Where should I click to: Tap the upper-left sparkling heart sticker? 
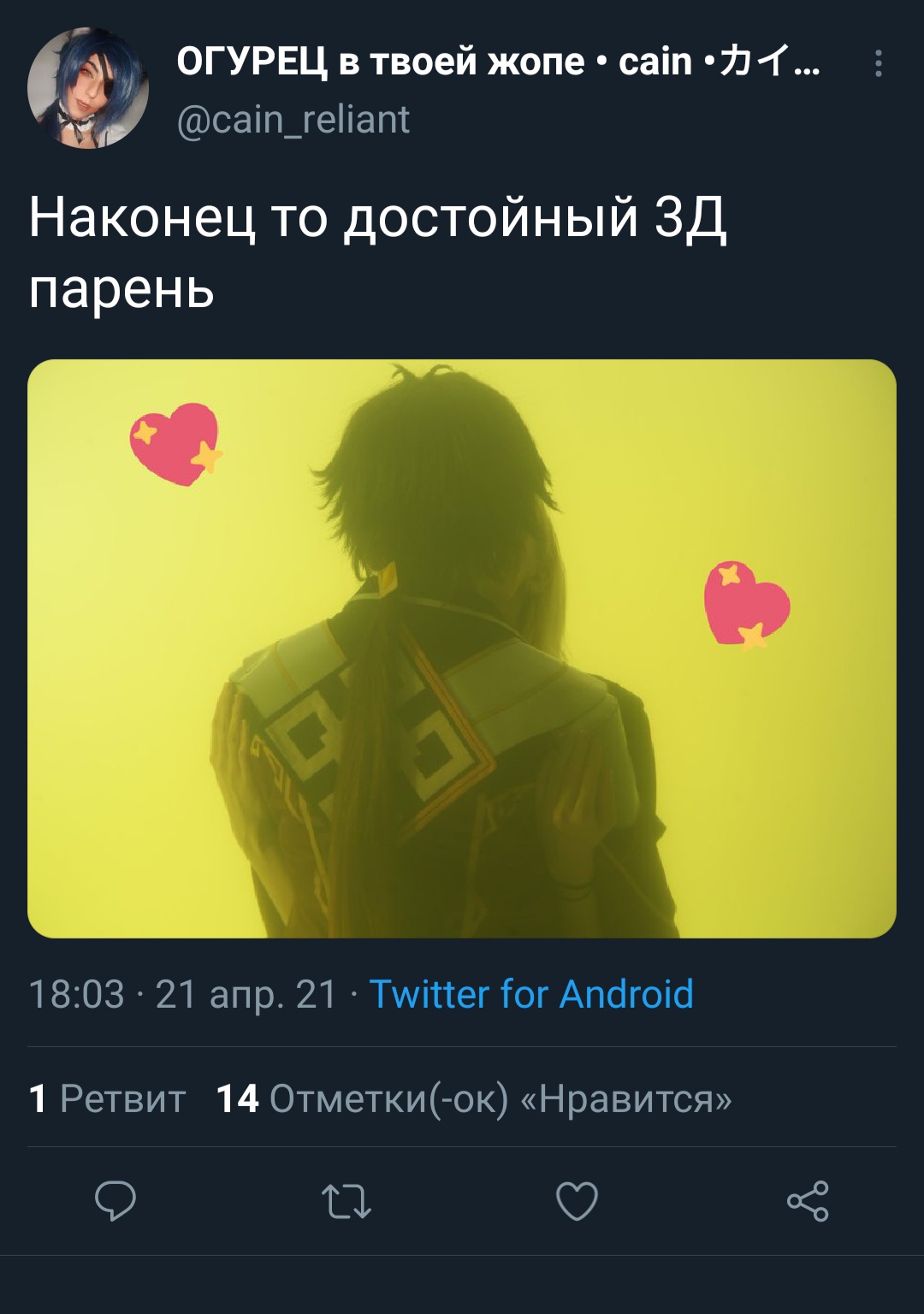(x=175, y=444)
